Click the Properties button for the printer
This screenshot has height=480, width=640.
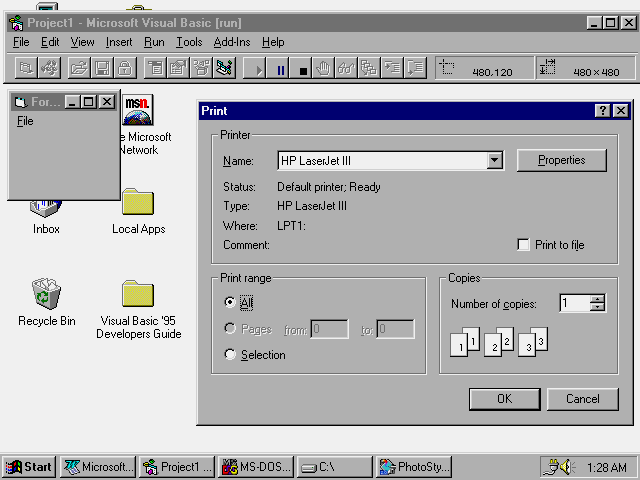click(561, 160)
